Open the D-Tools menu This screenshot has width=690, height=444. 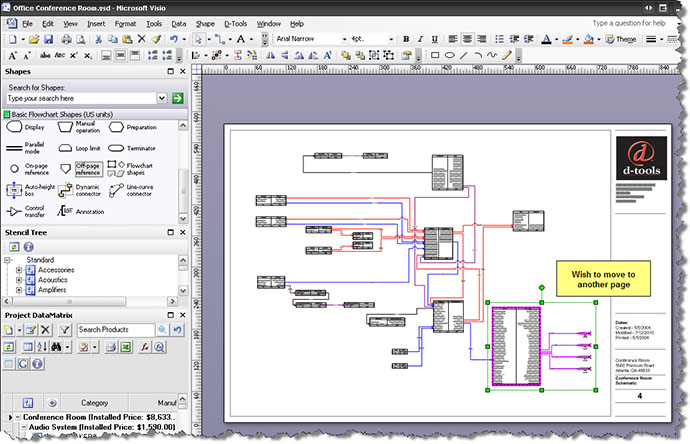235,24
